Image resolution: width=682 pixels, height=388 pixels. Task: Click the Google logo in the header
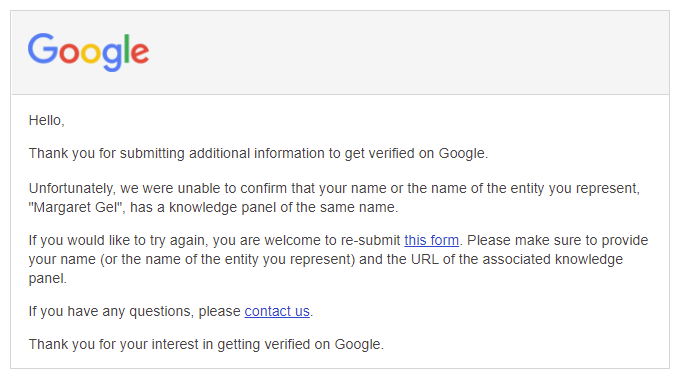(88, 52)
